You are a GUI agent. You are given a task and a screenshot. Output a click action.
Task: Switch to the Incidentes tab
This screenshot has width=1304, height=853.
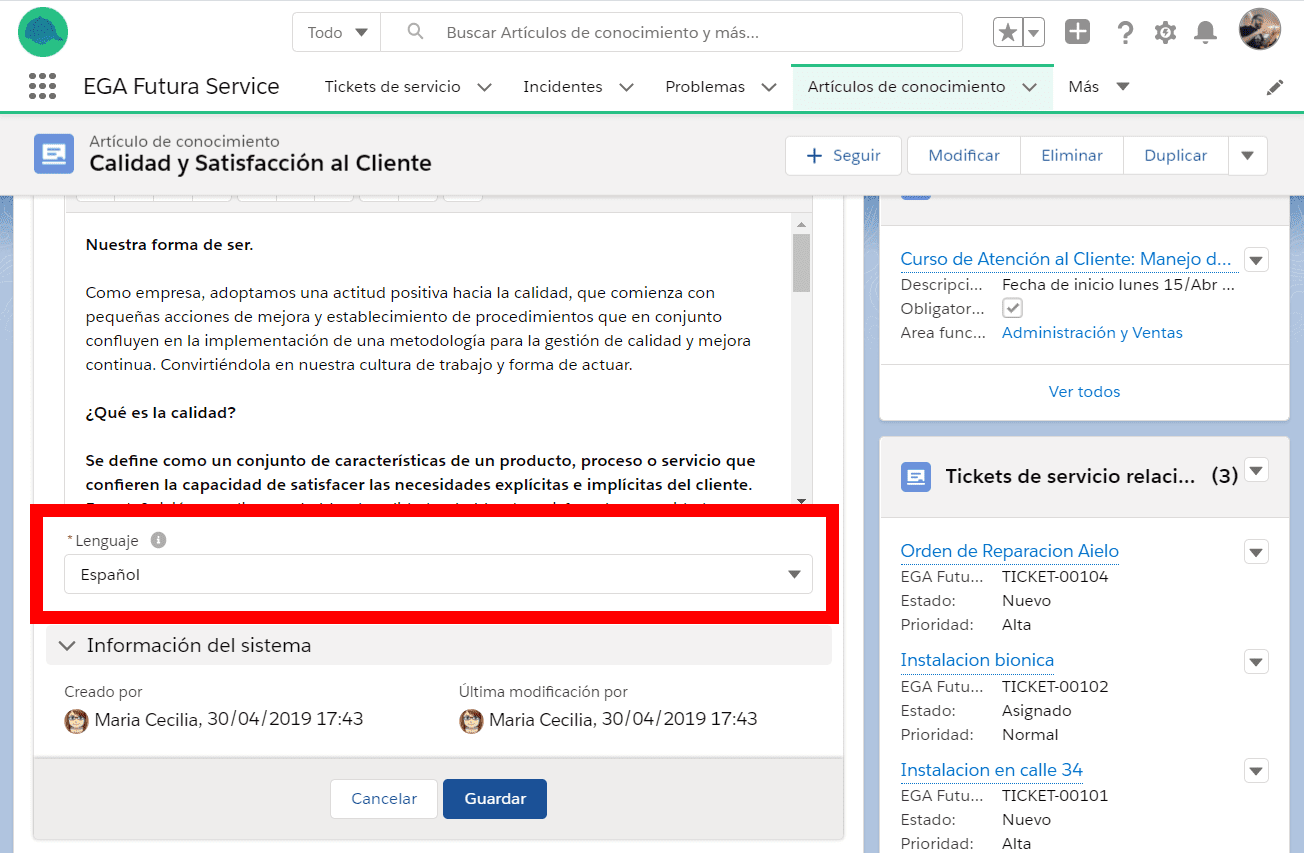tap(562, 87)
